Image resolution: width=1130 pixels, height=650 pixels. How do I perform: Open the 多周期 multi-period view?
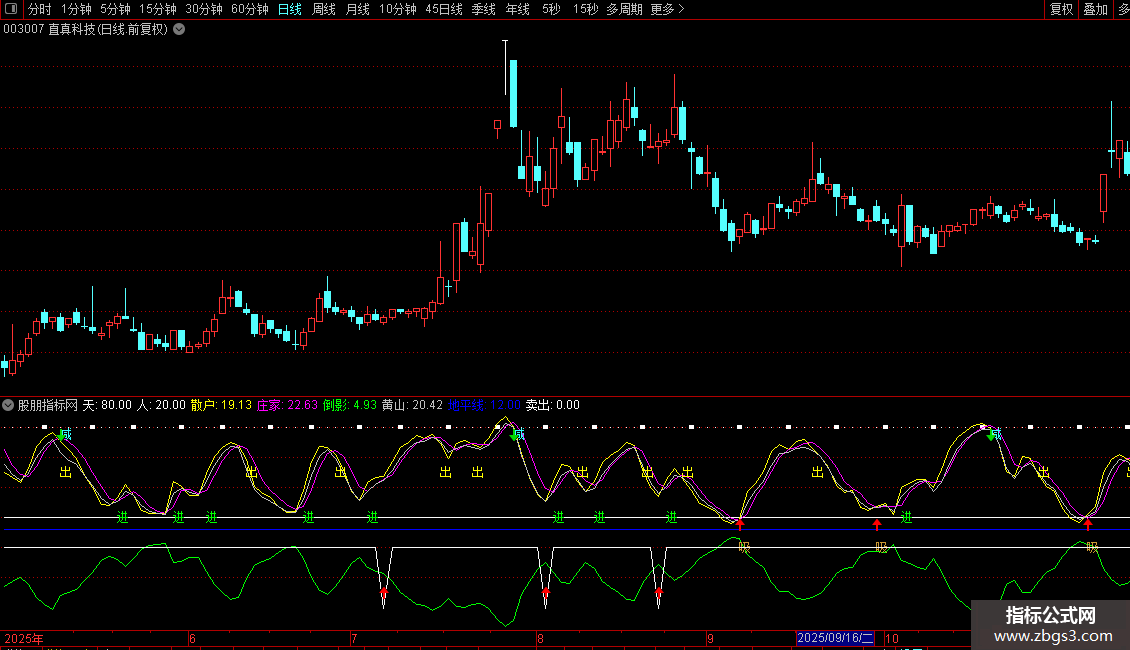click(624, 9)
